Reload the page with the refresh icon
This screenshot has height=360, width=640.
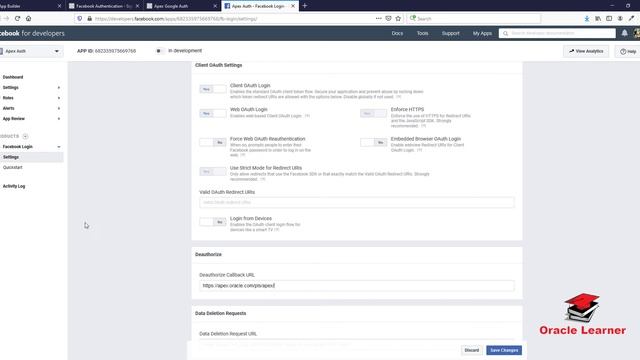(x=17, y=19)
